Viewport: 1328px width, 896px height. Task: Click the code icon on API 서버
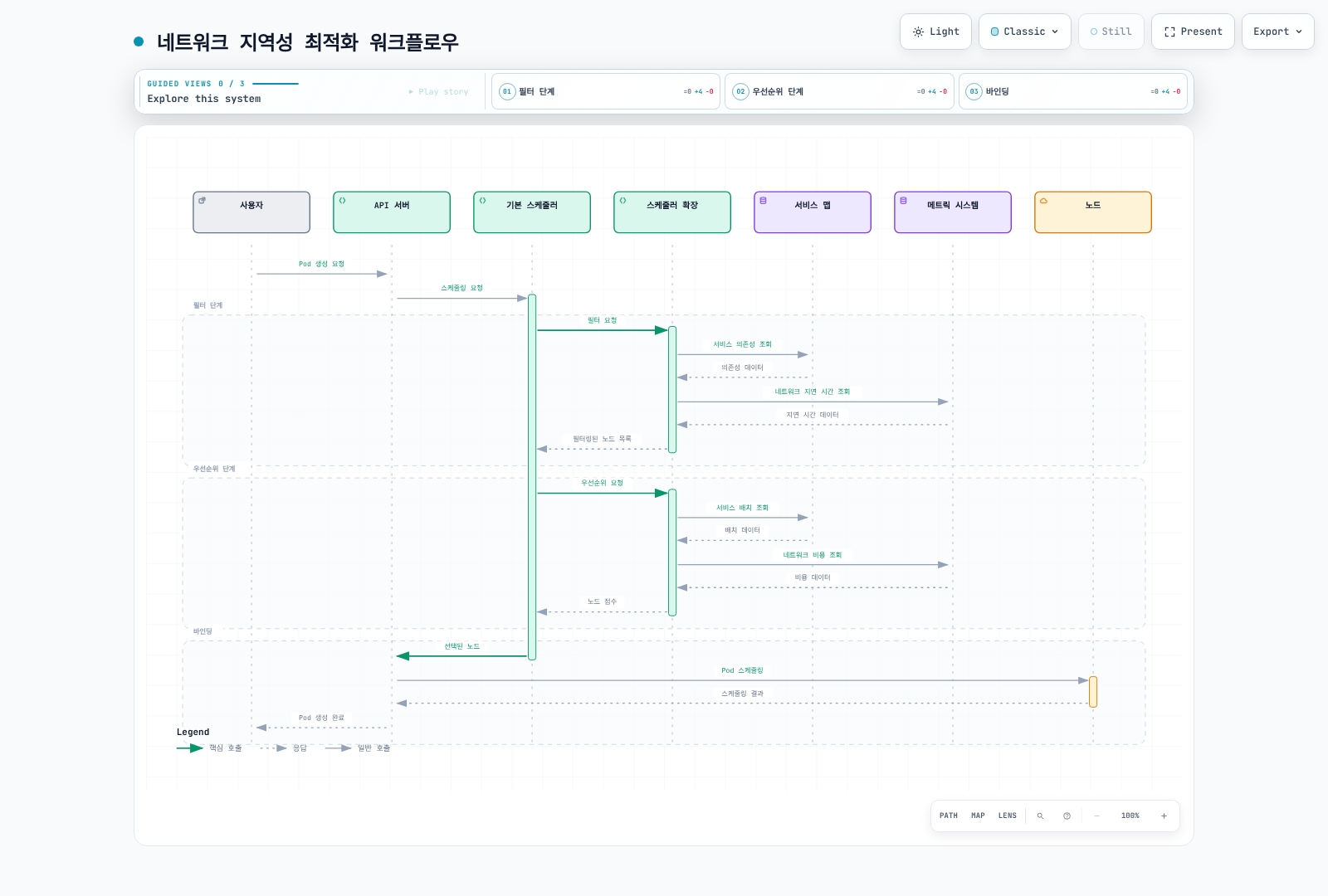click(342, 201)
